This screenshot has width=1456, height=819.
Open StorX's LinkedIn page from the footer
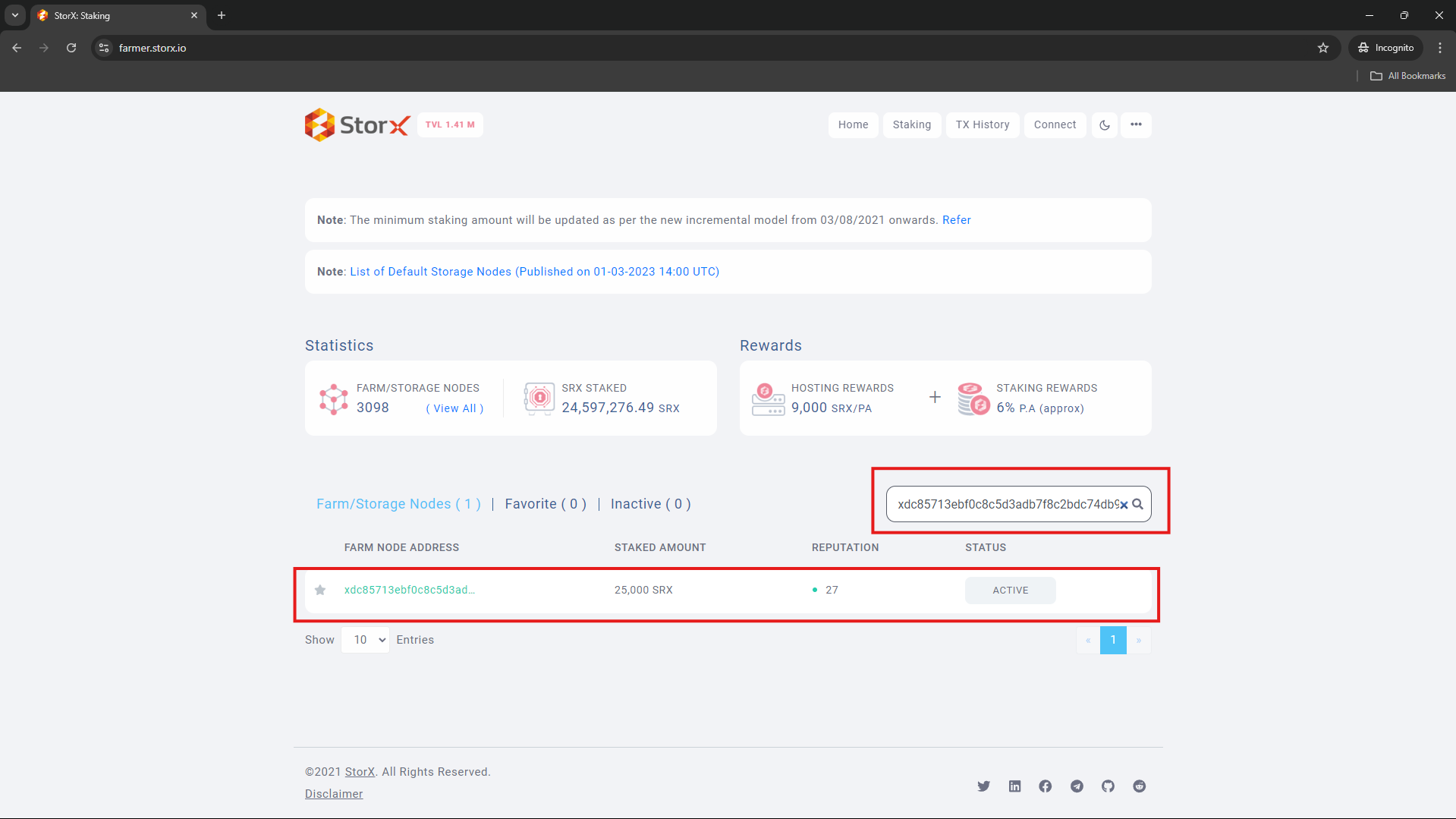[x=1014, y=786]
